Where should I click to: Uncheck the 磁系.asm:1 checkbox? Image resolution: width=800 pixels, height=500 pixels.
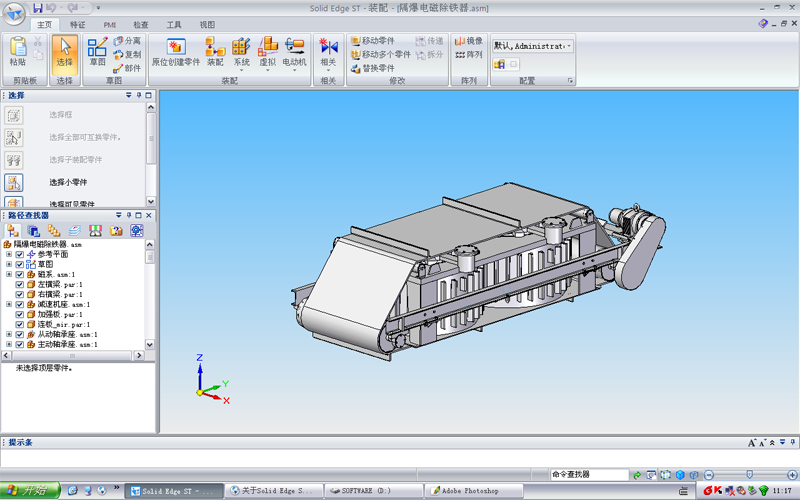(x=19, y=274)
